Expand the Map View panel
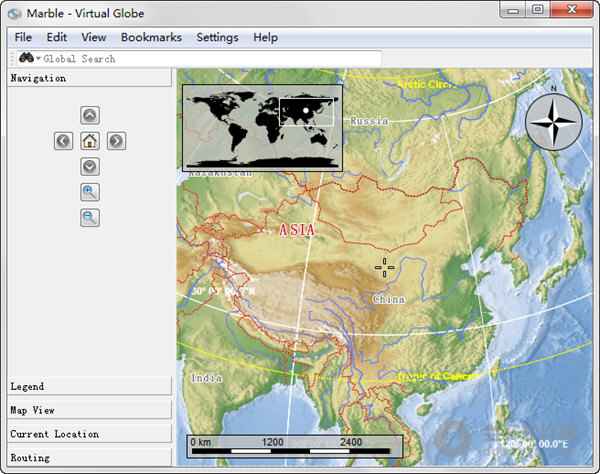600x474 pixels. [90, 410]
